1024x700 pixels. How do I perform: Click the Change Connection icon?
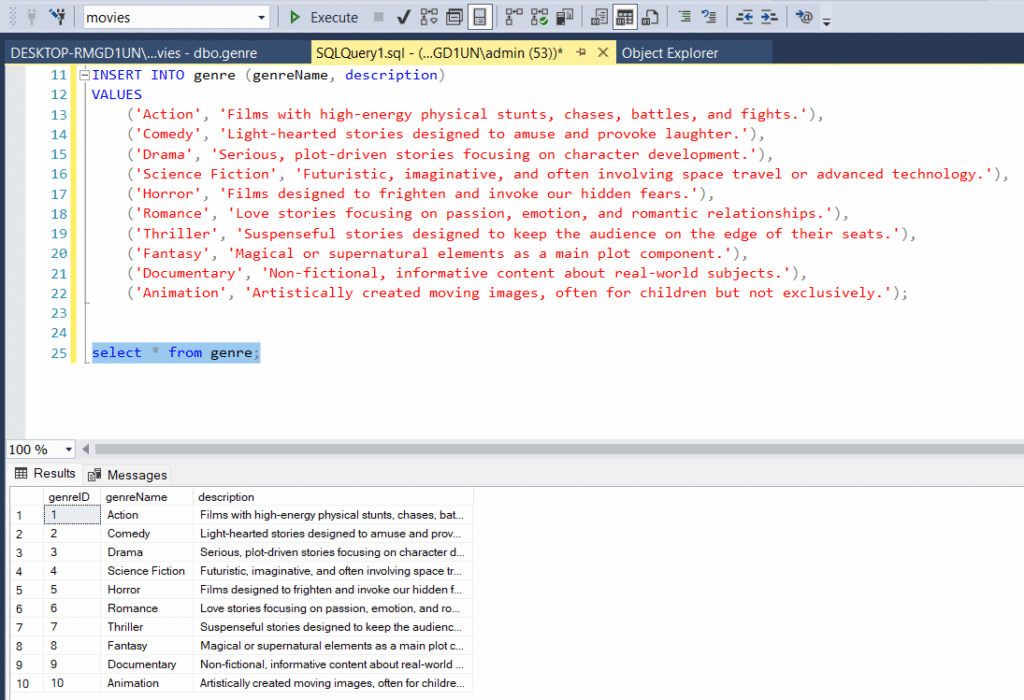[57, 17]
